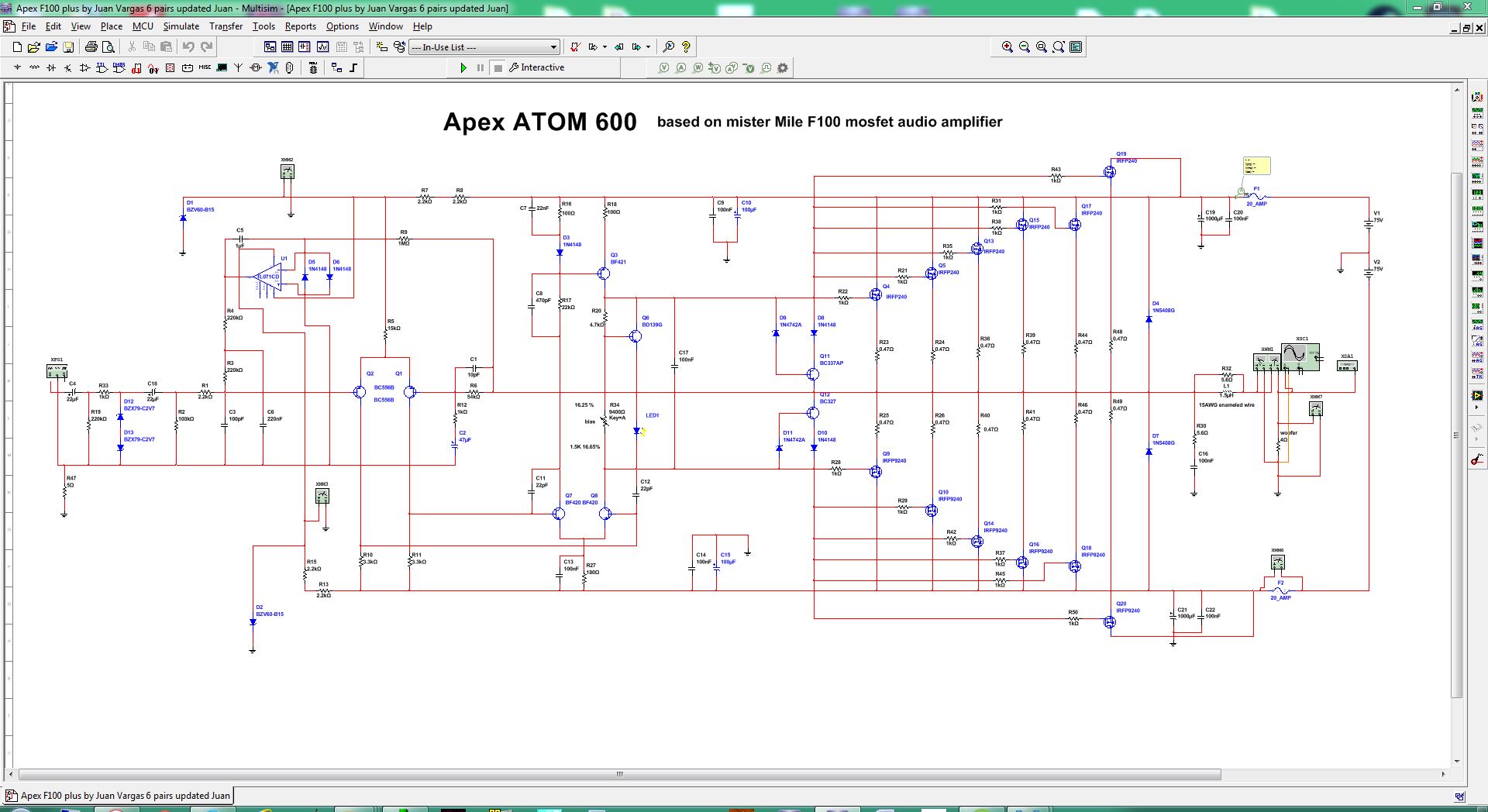The height and width of the screenshot is (812, 1488).
Task: Click the Find magnifier icon in main toolbar
Action: (668, 46)
